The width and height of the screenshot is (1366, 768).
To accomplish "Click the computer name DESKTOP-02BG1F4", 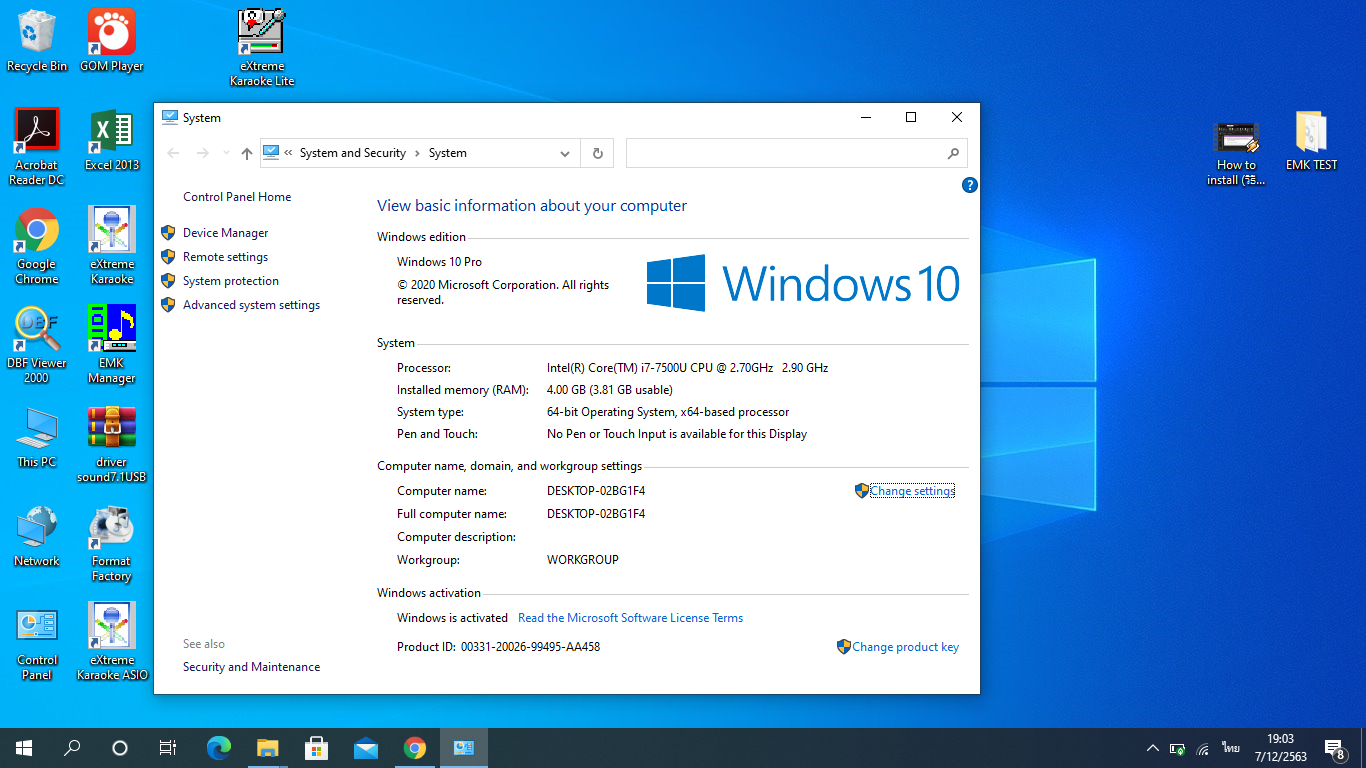I will pyautogui.click(x=596, y=491).
